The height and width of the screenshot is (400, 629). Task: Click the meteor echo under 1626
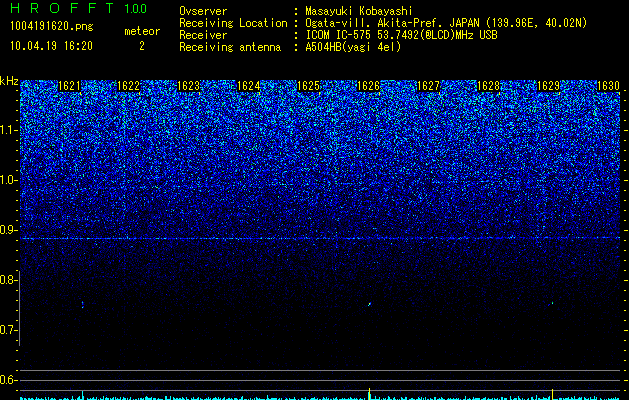click(369, 305)
